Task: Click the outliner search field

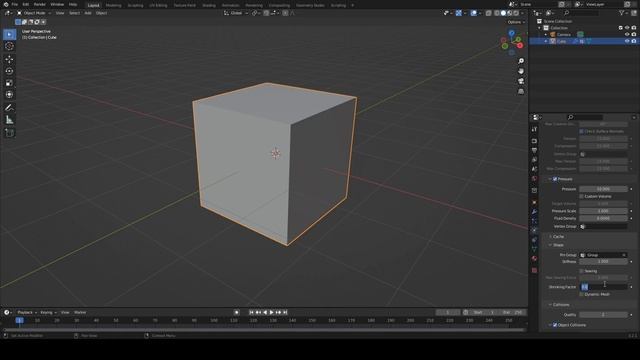Action: [x=581, y=13]
